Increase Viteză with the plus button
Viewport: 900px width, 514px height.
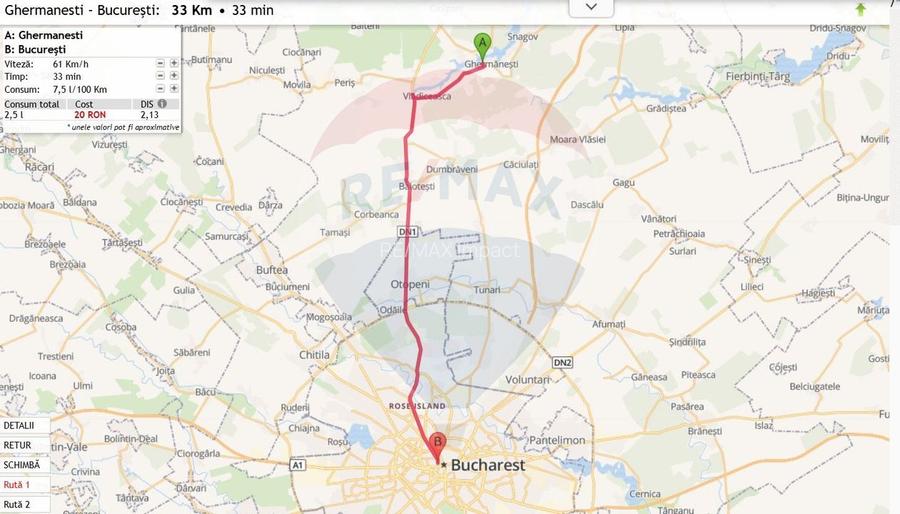click(x=174, y=63)
